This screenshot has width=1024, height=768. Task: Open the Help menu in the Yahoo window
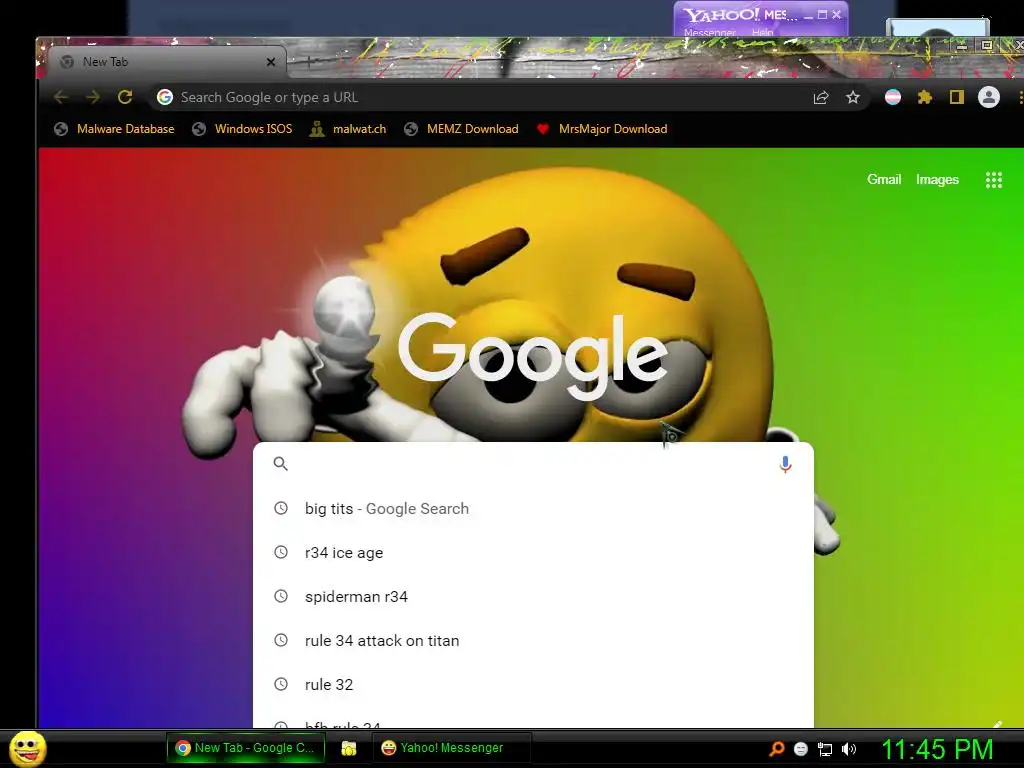(762, 33)
